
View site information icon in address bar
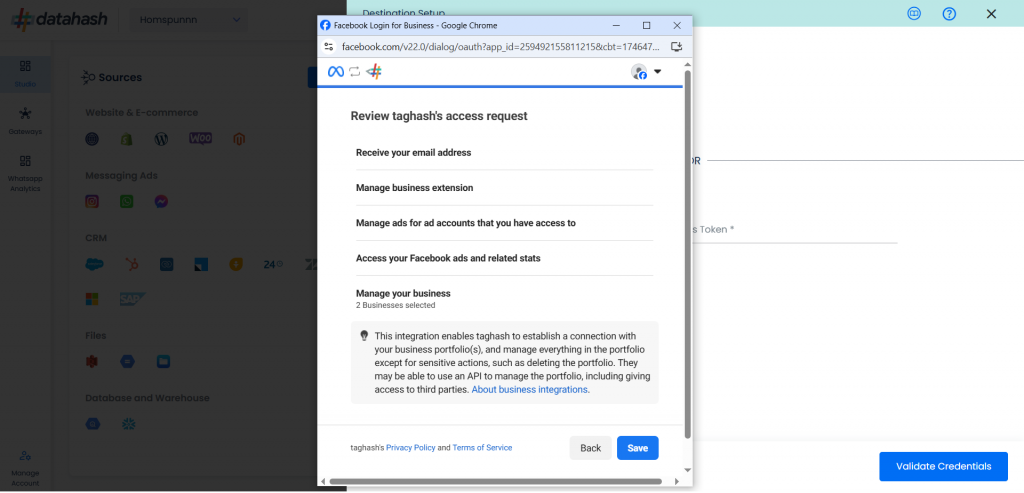[328, 46]
